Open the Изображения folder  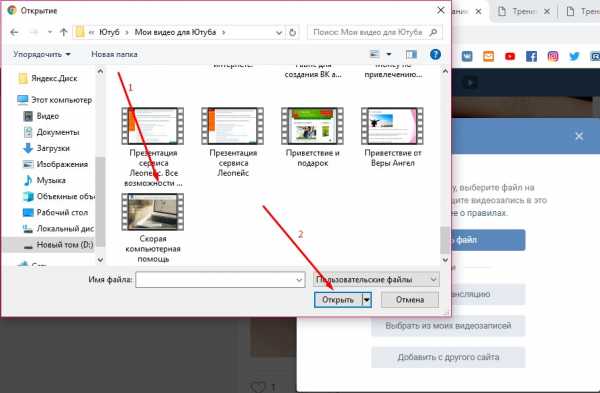click(x=55, y=165)
